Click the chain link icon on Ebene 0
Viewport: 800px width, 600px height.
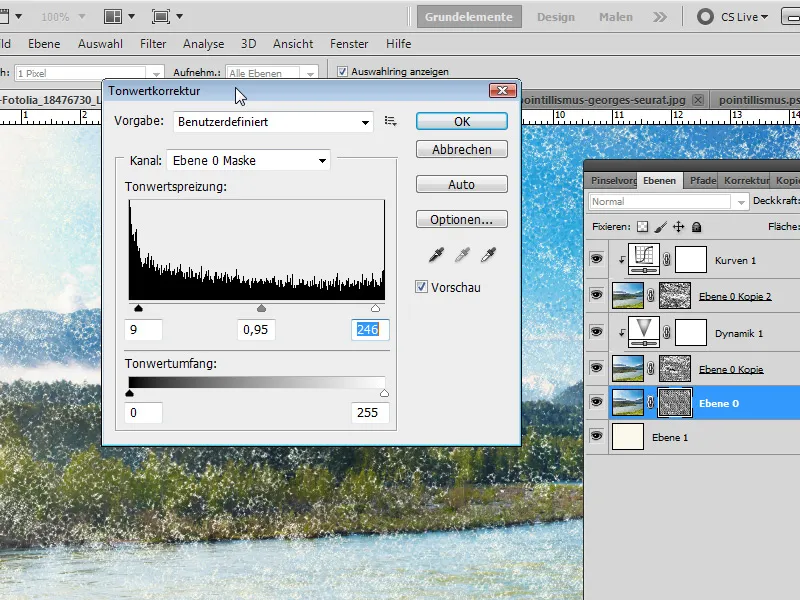click(x=651, y=403)
